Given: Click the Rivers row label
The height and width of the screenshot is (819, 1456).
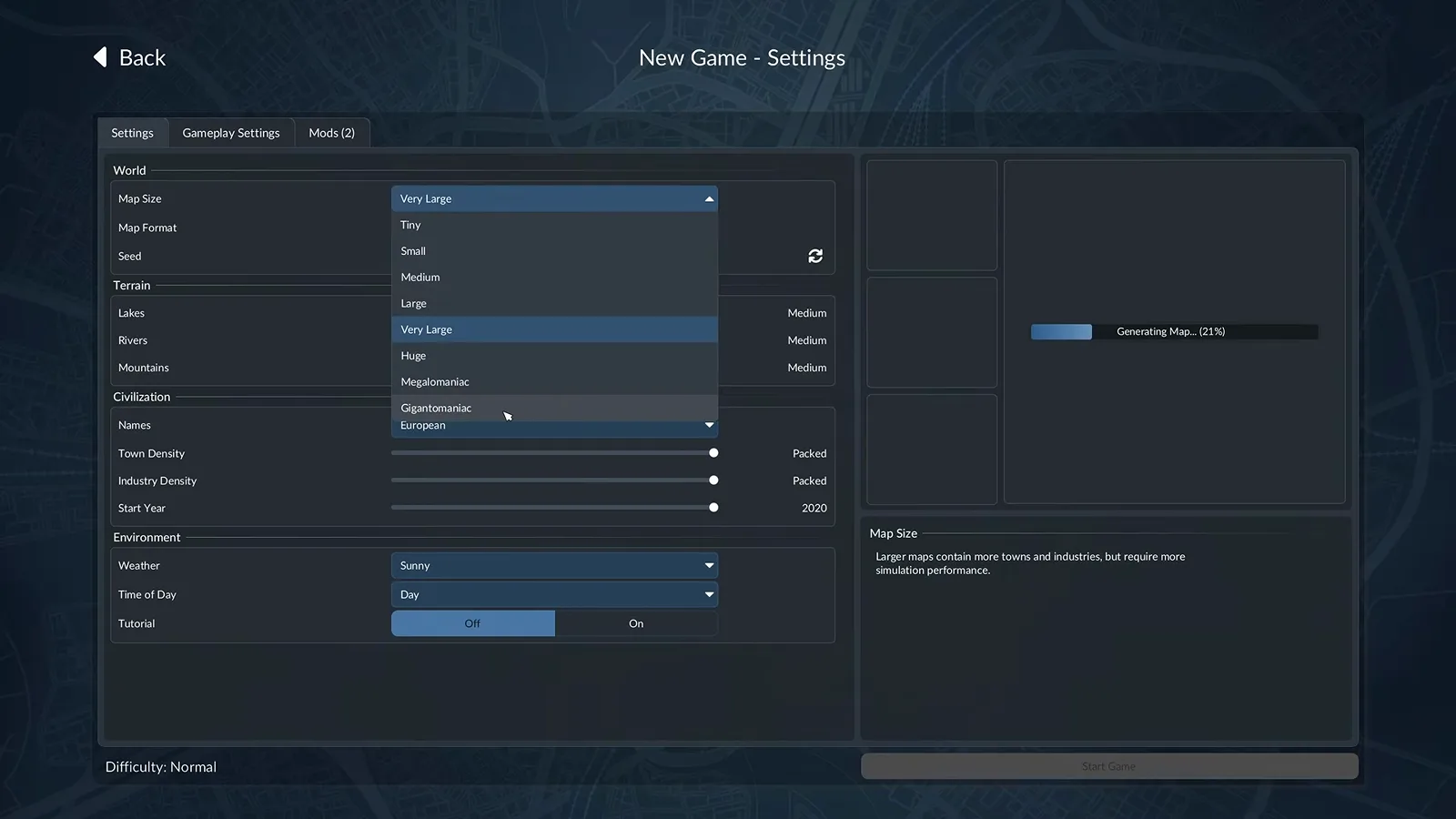Looking at the screenshot, I should (x=133, y=340).
